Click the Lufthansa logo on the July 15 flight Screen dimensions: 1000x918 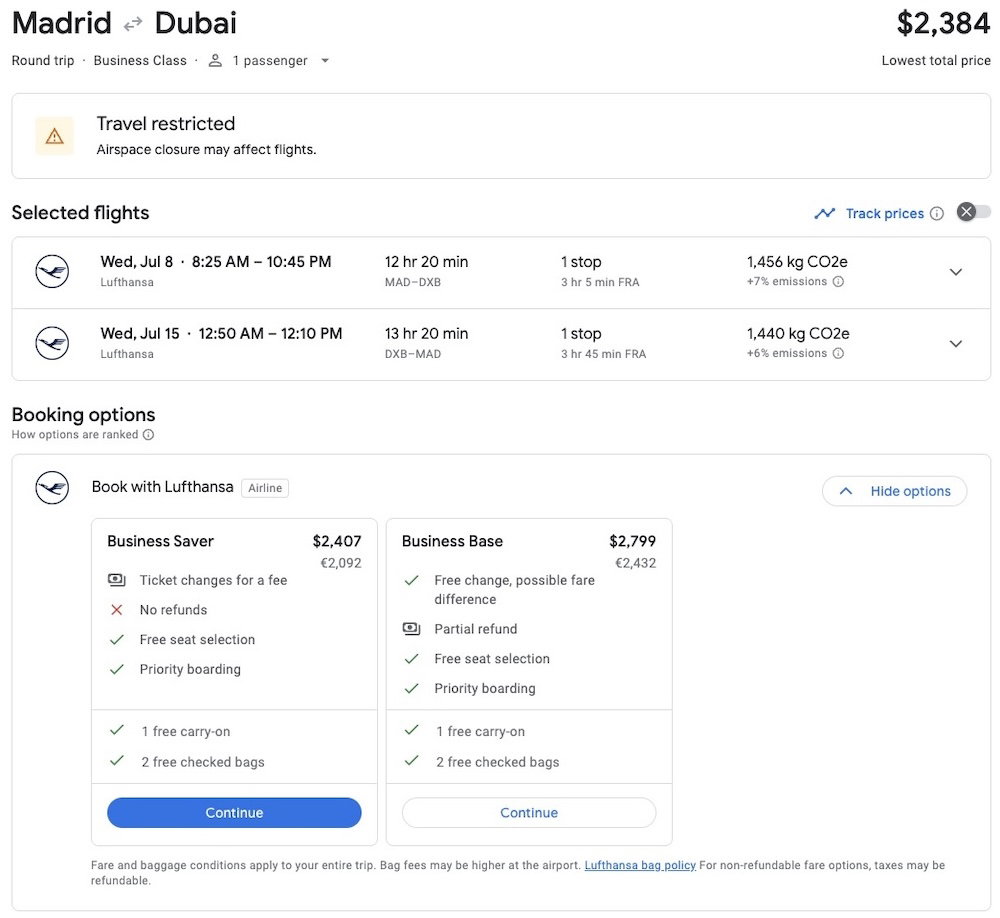(52, 344)
